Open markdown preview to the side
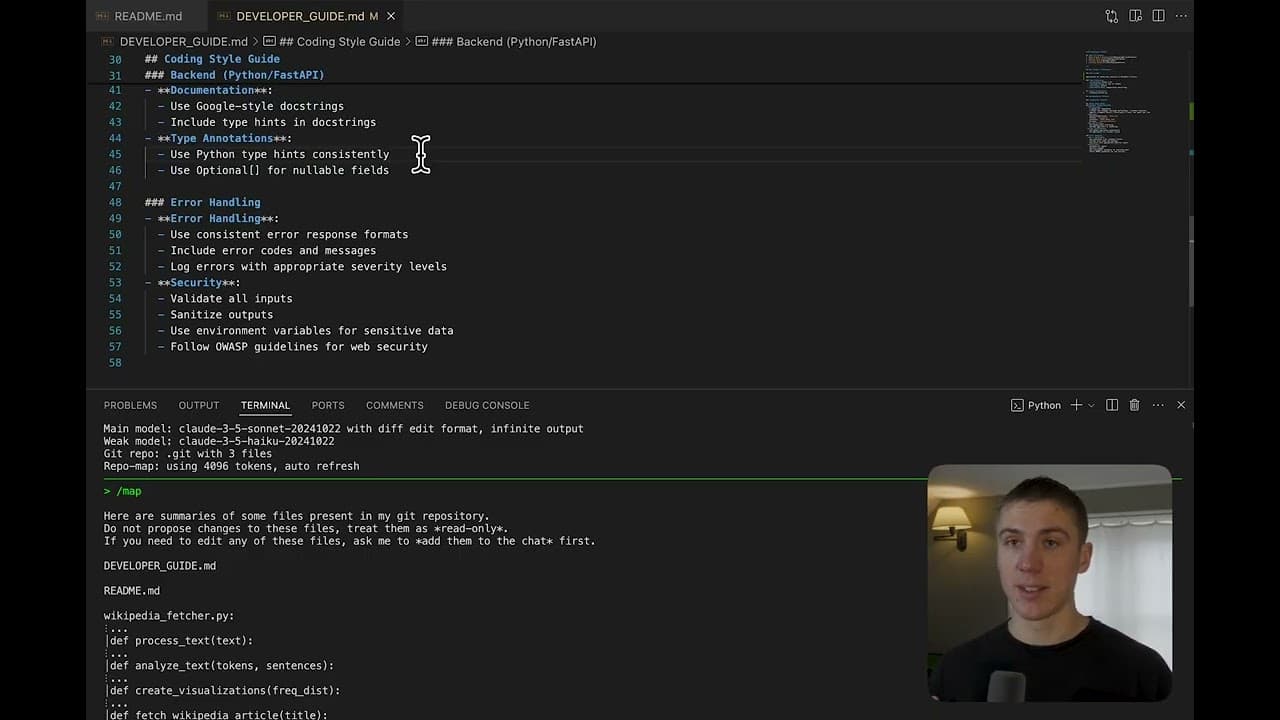The width and height of the screenshot is (1280, 720). 1134,16
